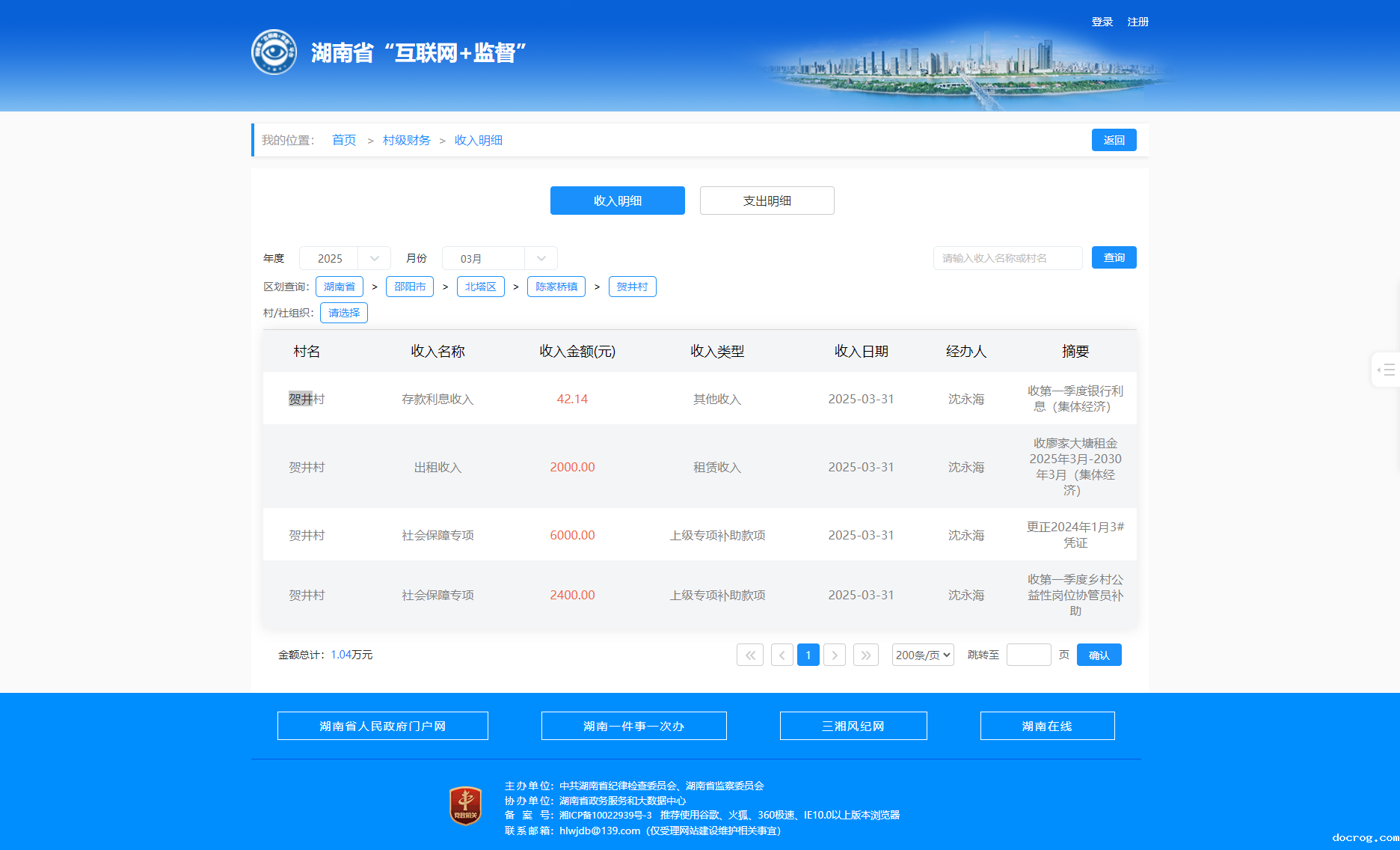Go to the next page arrow
The height and width of the screenshot is (850, 1400).
pyautogui.click(x=835, y=655)
